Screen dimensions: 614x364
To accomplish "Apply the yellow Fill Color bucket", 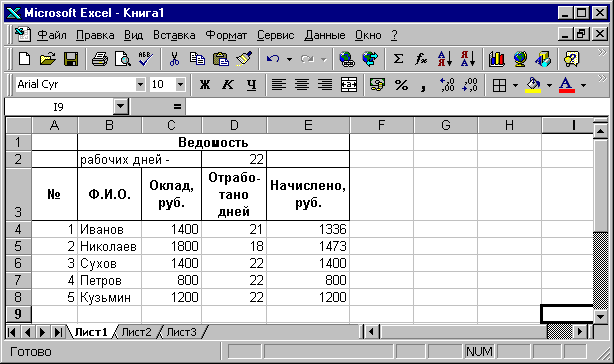I will coord(533,85).
